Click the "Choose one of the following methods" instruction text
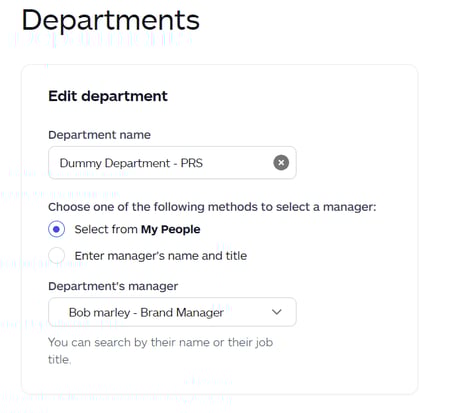This screenshot has width=456, height=413. (x=212, y=207)
